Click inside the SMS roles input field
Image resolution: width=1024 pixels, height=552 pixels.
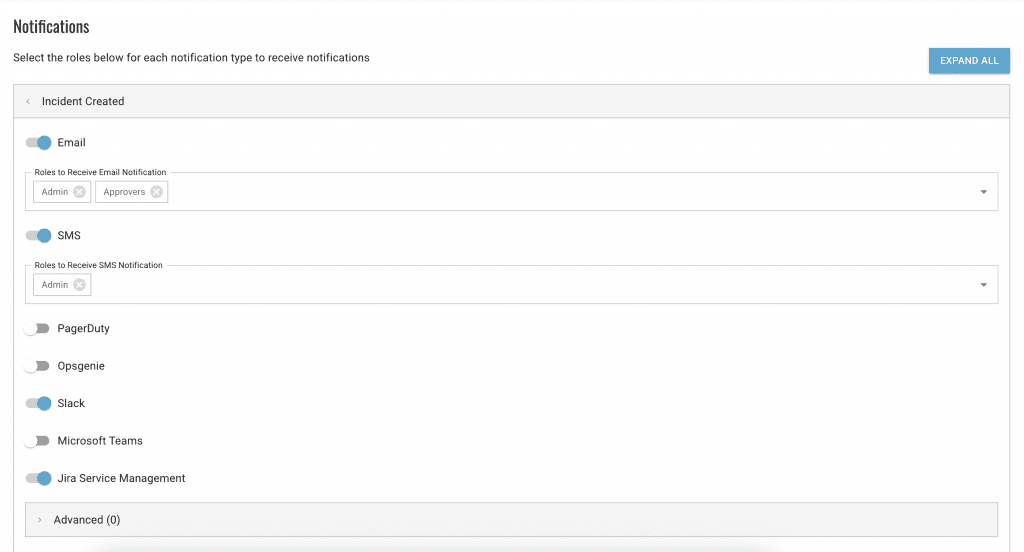(x=530, y=285)
